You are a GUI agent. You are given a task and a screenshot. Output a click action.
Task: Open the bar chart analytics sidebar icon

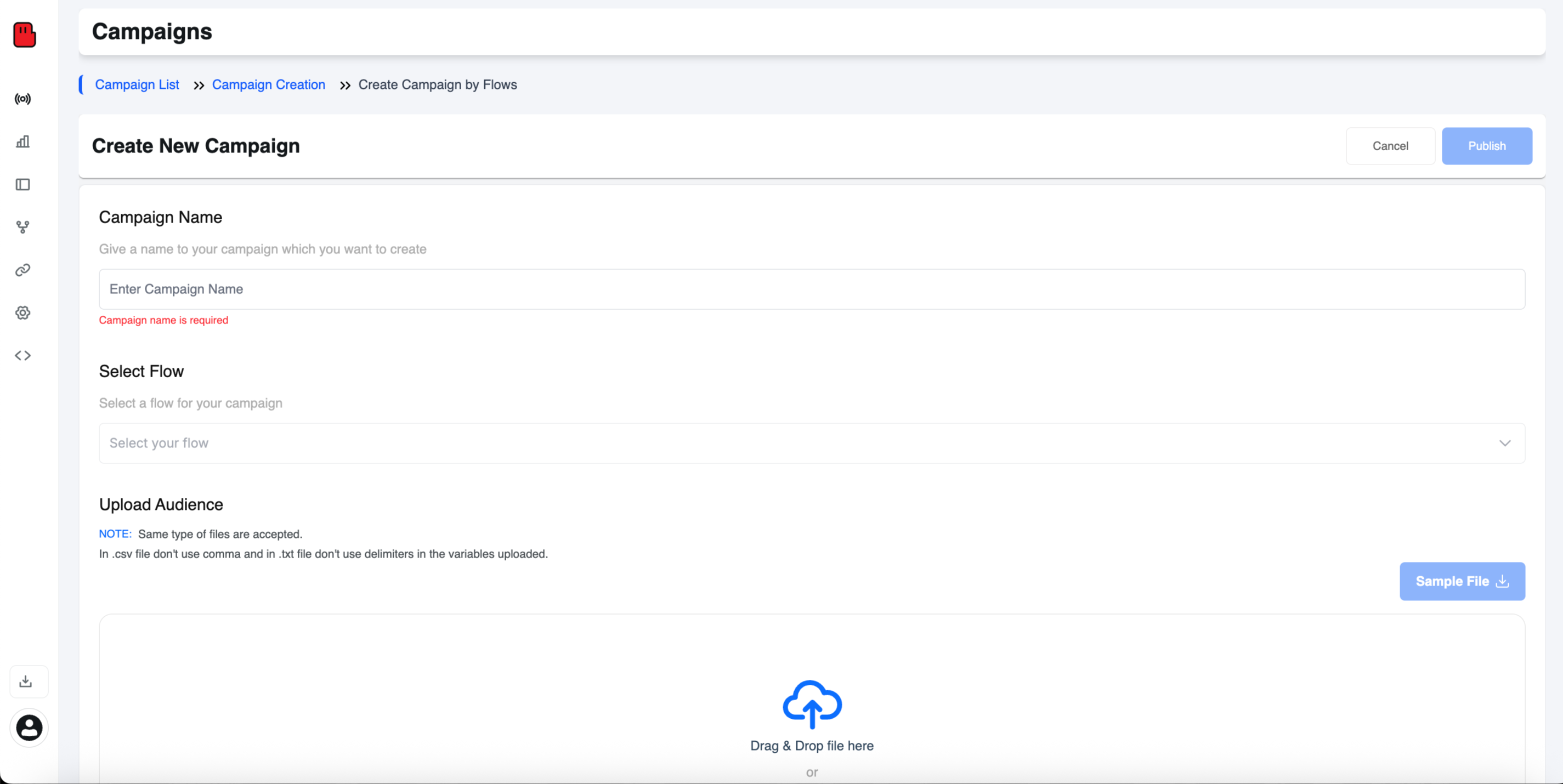(22, 141)
